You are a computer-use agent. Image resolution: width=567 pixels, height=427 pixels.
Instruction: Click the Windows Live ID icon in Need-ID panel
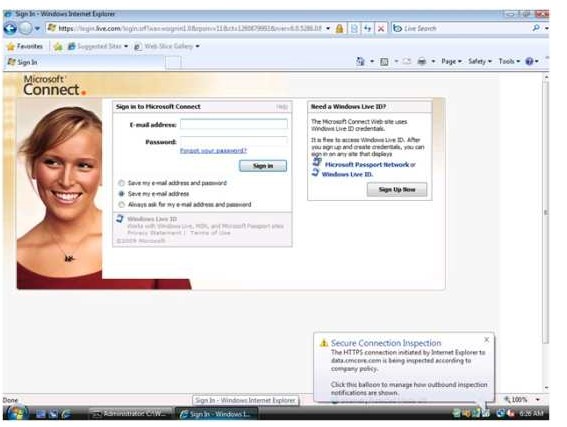[x=316, y=172]
